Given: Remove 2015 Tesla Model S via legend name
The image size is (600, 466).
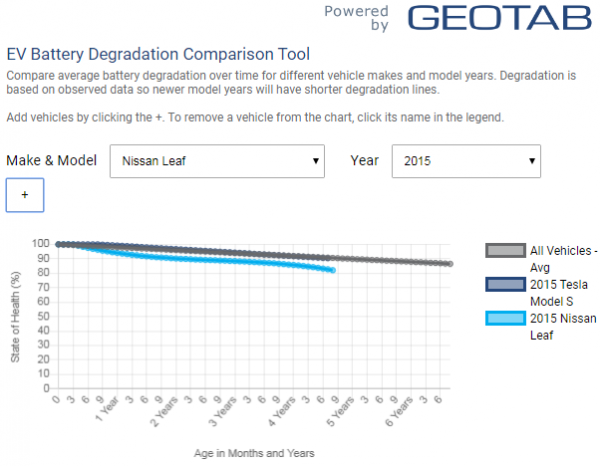Looking at the screenshot, I should click(x=559, y=293).
